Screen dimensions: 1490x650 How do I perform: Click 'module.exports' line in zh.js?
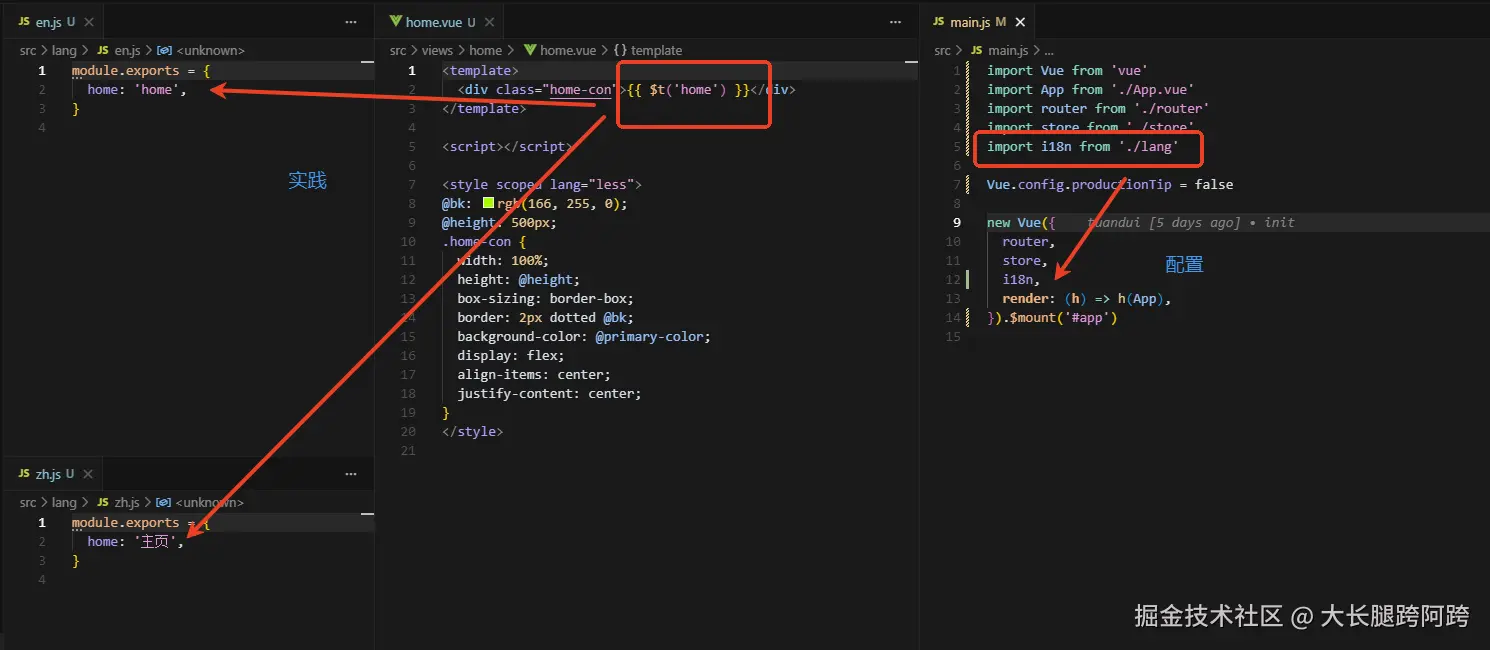tap(141, 523)
